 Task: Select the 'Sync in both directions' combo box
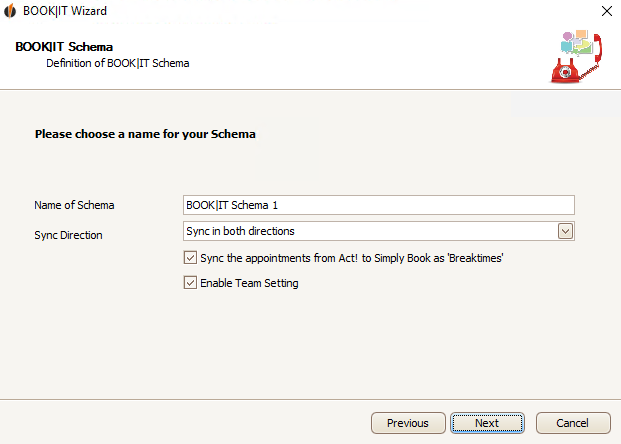coord(379,231)
